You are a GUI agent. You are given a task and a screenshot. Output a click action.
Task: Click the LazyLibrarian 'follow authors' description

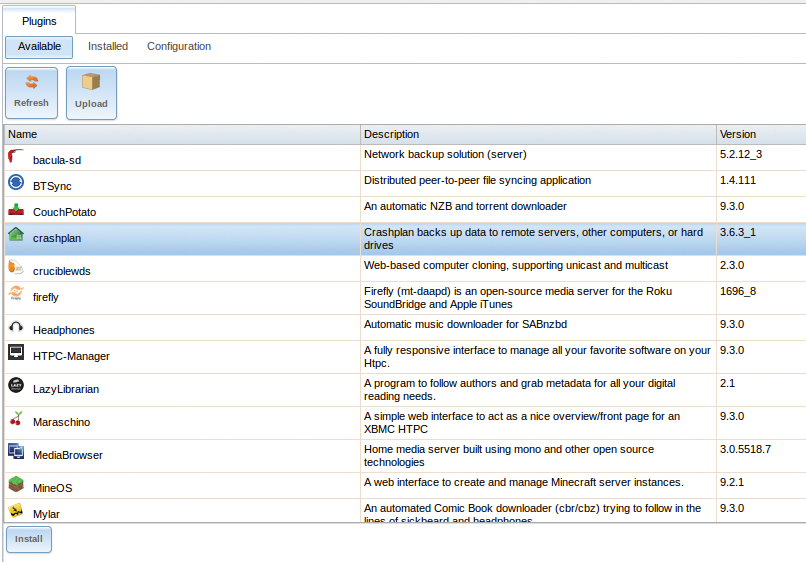click(520, 390)
